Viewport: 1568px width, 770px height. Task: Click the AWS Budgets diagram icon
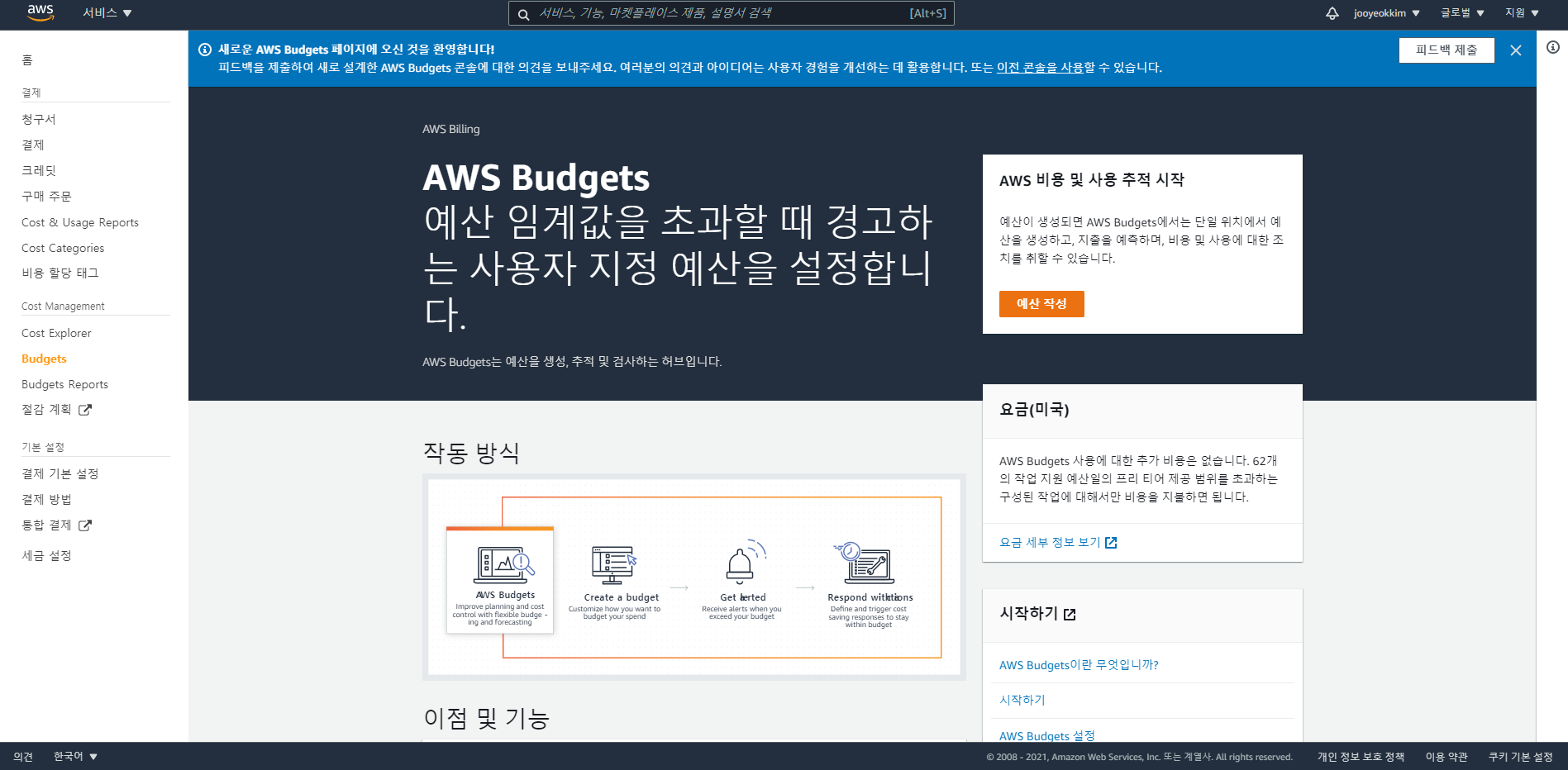[x=505, y=565]
